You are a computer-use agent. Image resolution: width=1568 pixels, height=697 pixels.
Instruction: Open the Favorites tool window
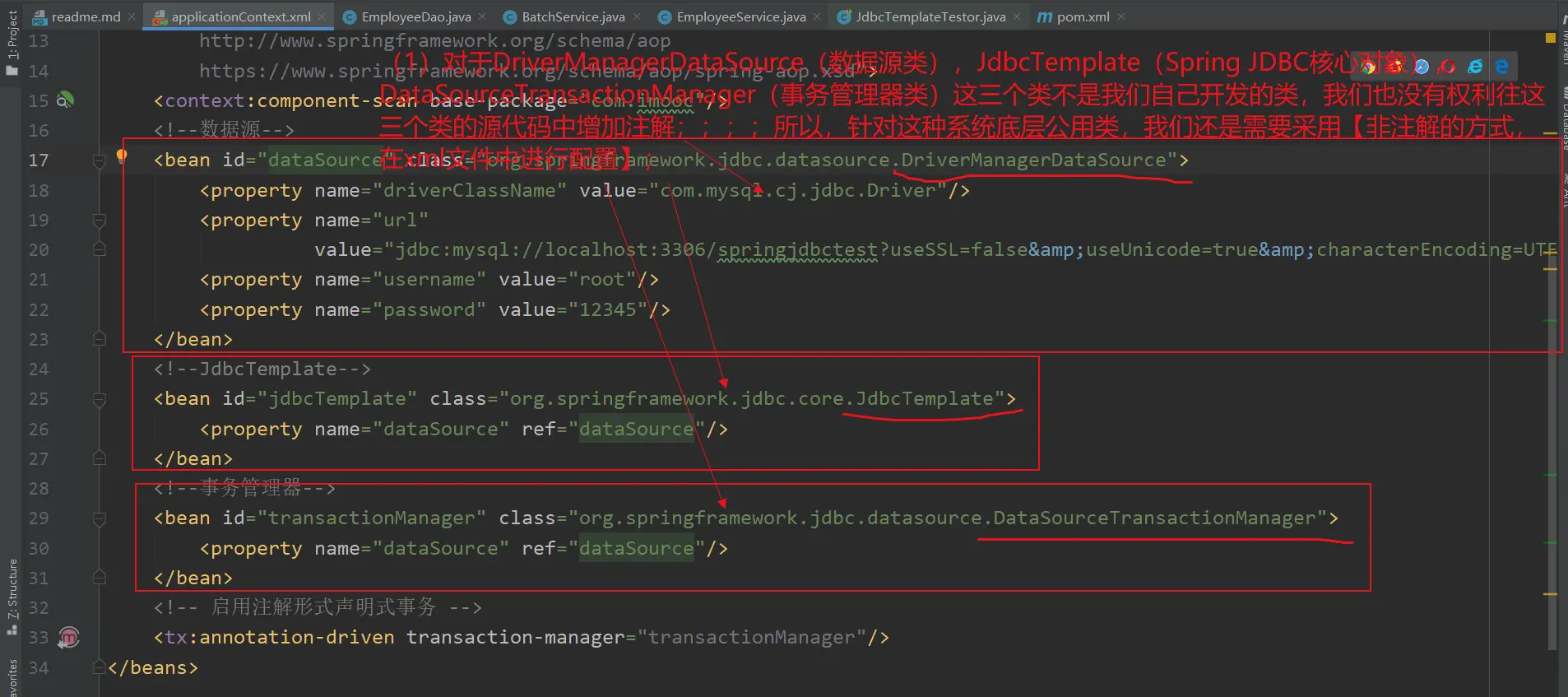(12, 679)
